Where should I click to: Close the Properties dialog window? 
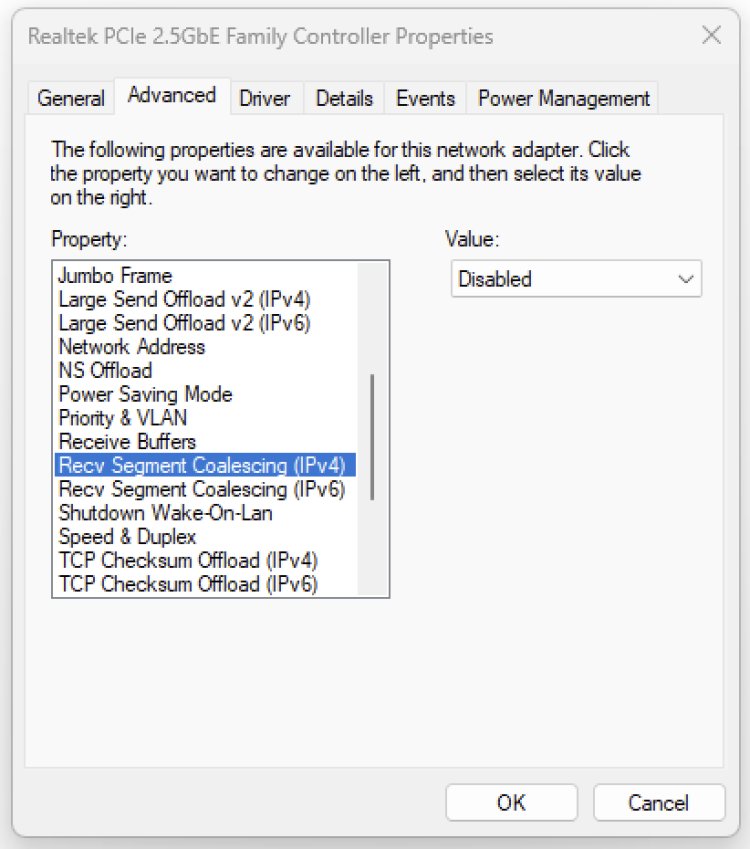pos(711,36)
